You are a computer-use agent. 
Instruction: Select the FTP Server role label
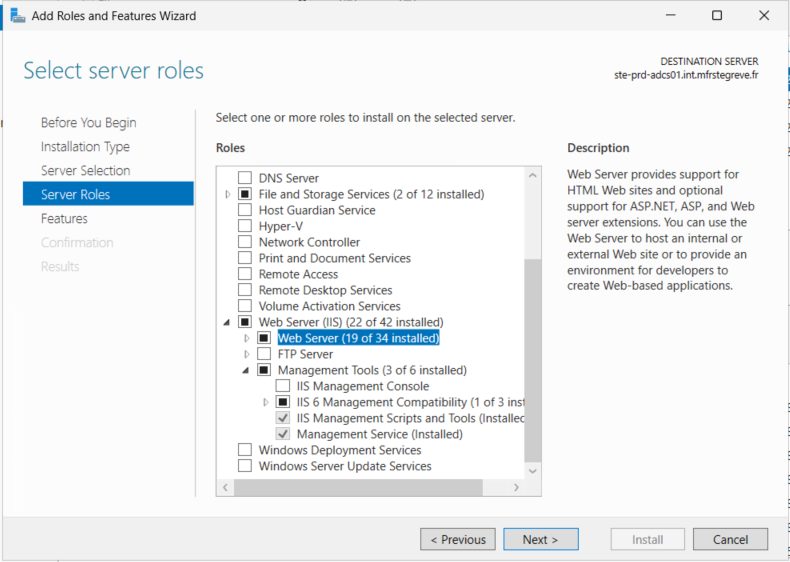tap(305, 354)
